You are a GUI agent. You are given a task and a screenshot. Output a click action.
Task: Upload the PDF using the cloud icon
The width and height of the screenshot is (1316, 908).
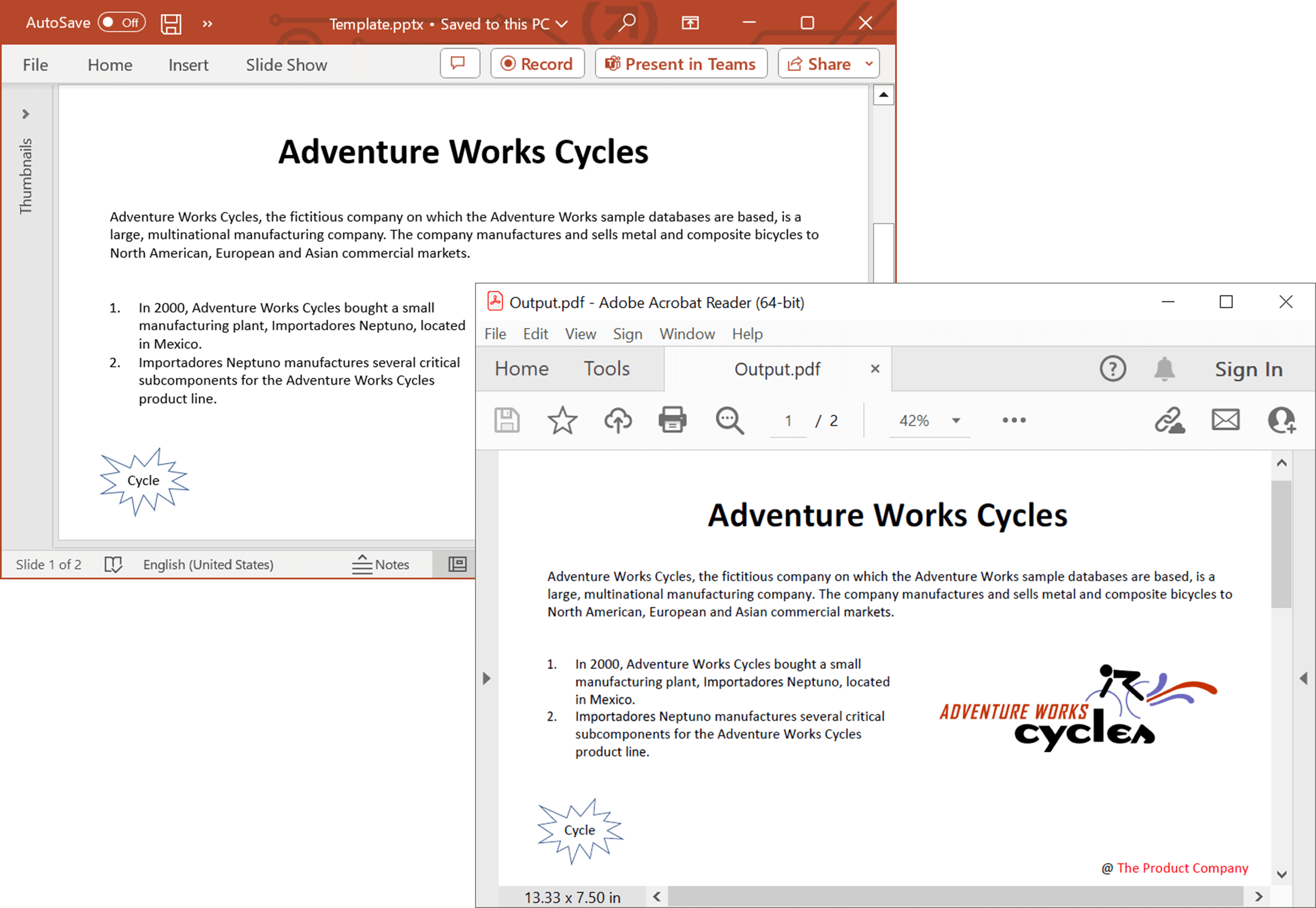click(618, 420)
